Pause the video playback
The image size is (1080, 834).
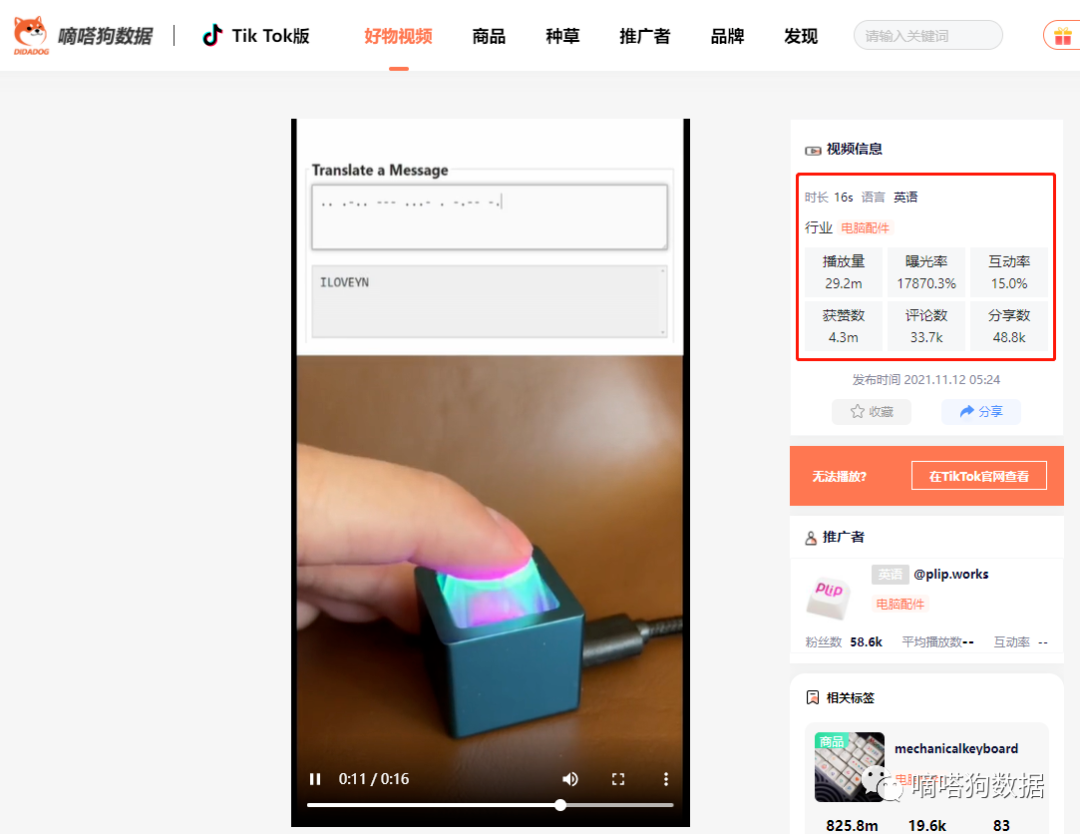coord(315,779)
